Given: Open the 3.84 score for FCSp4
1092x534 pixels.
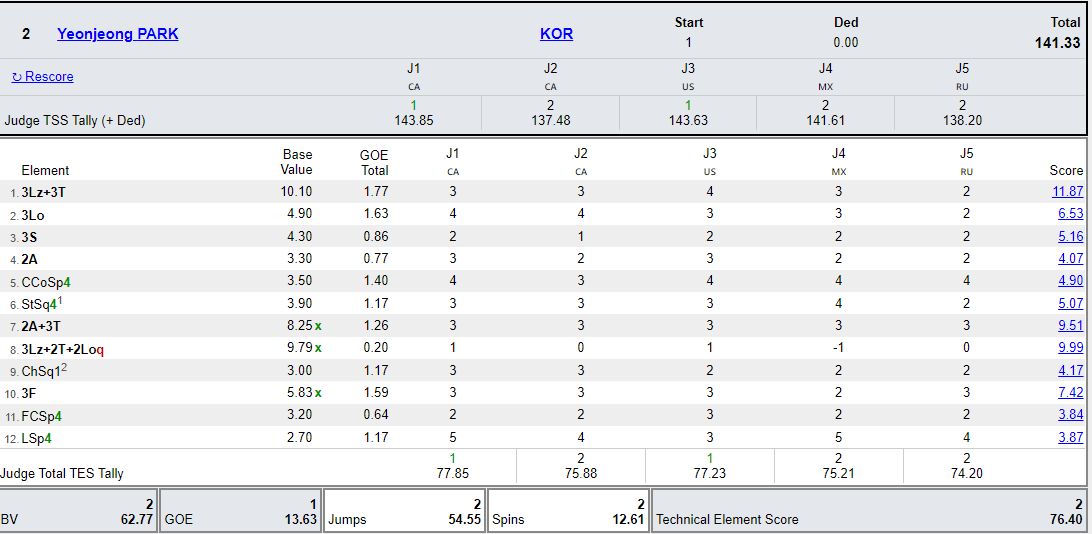Looking at the screenshot, I should coord(1070,416).
